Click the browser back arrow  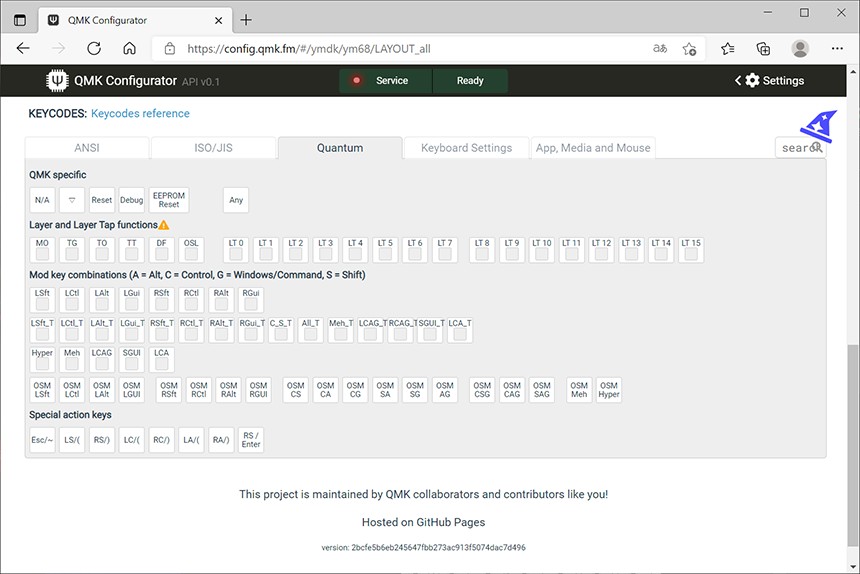pyautogui.click(x=23, y=48)
